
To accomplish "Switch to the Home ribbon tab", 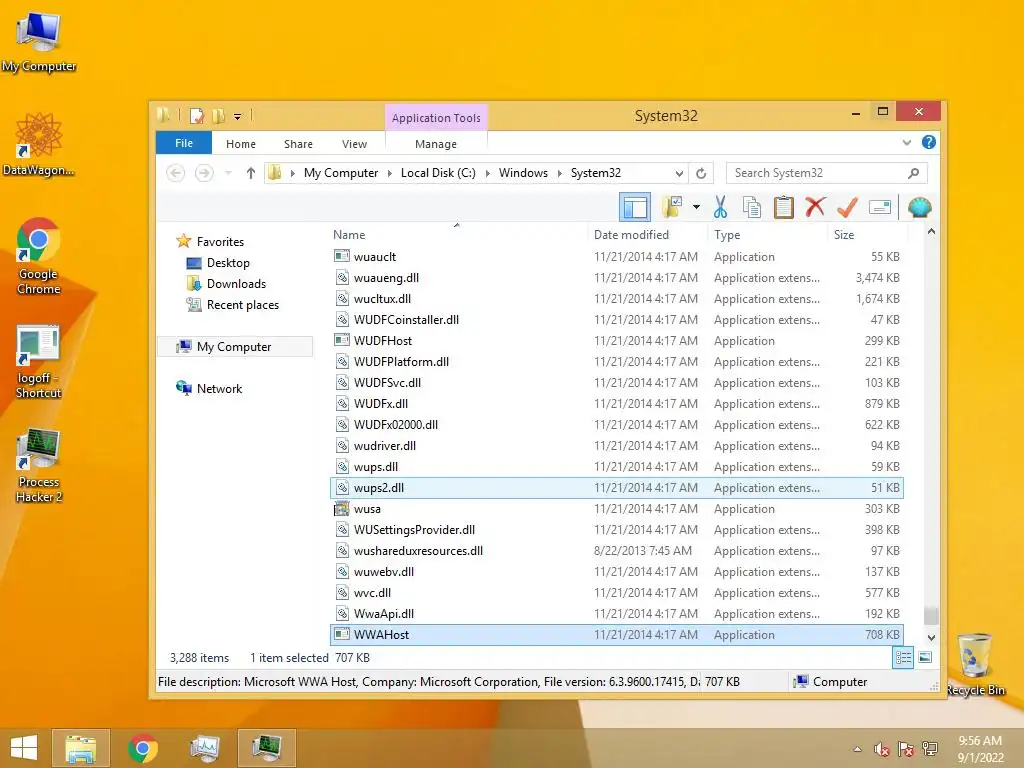I will tap(241, 144).
